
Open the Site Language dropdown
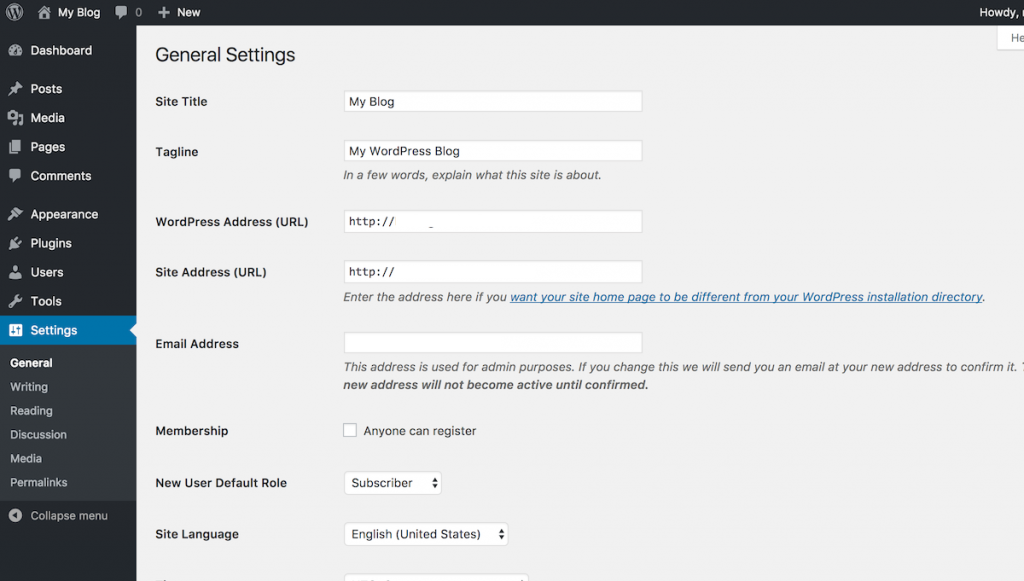pyautogui.click(x=426, y=534)
